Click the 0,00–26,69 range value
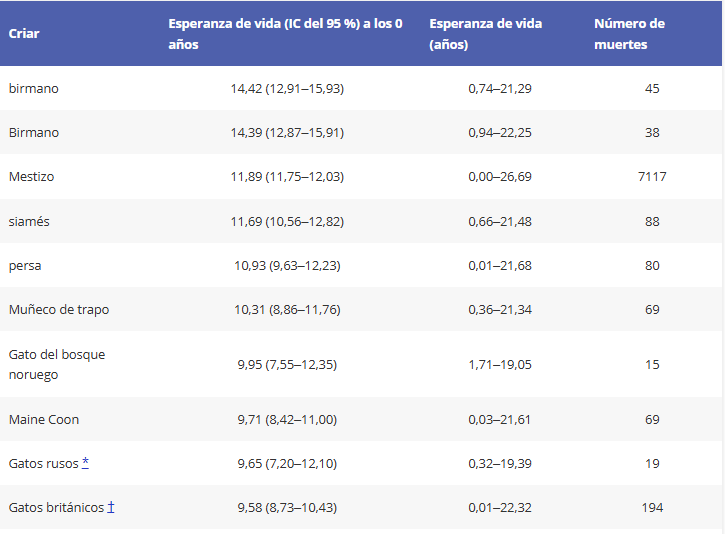This screenshot has height=534, width=725. pyautogui.click(x=500, y=177)
